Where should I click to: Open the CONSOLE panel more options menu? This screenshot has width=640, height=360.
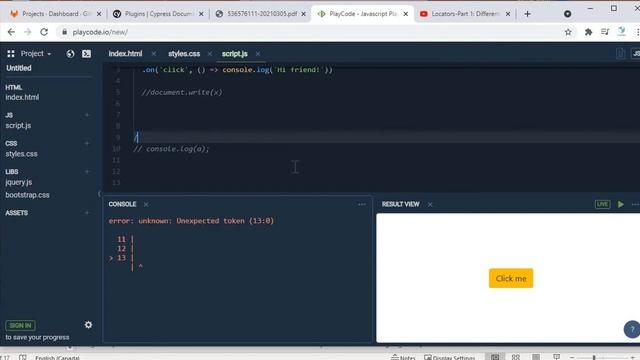click(x=362, y=204)
